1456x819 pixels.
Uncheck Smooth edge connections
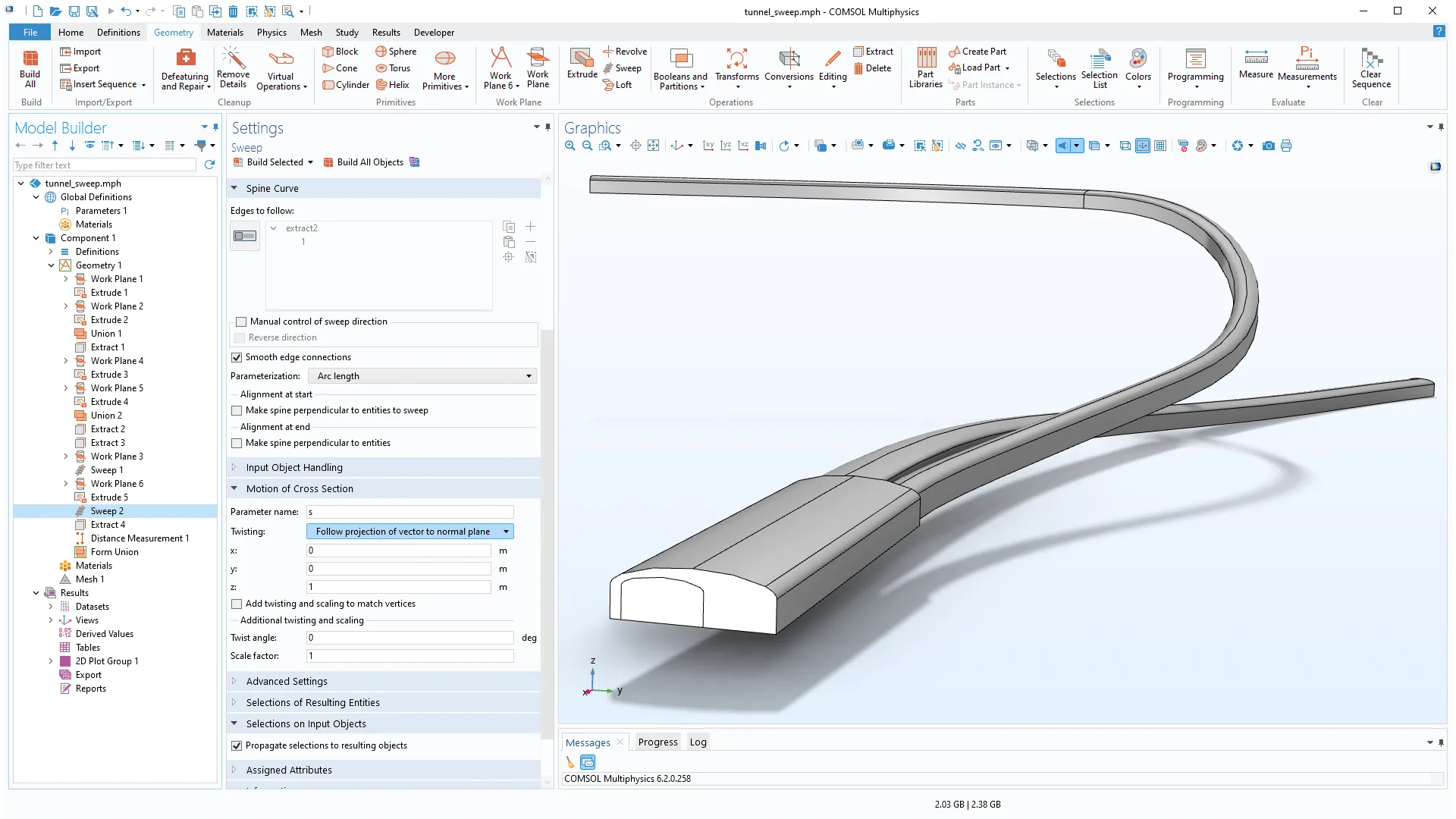tap(237, 357)
